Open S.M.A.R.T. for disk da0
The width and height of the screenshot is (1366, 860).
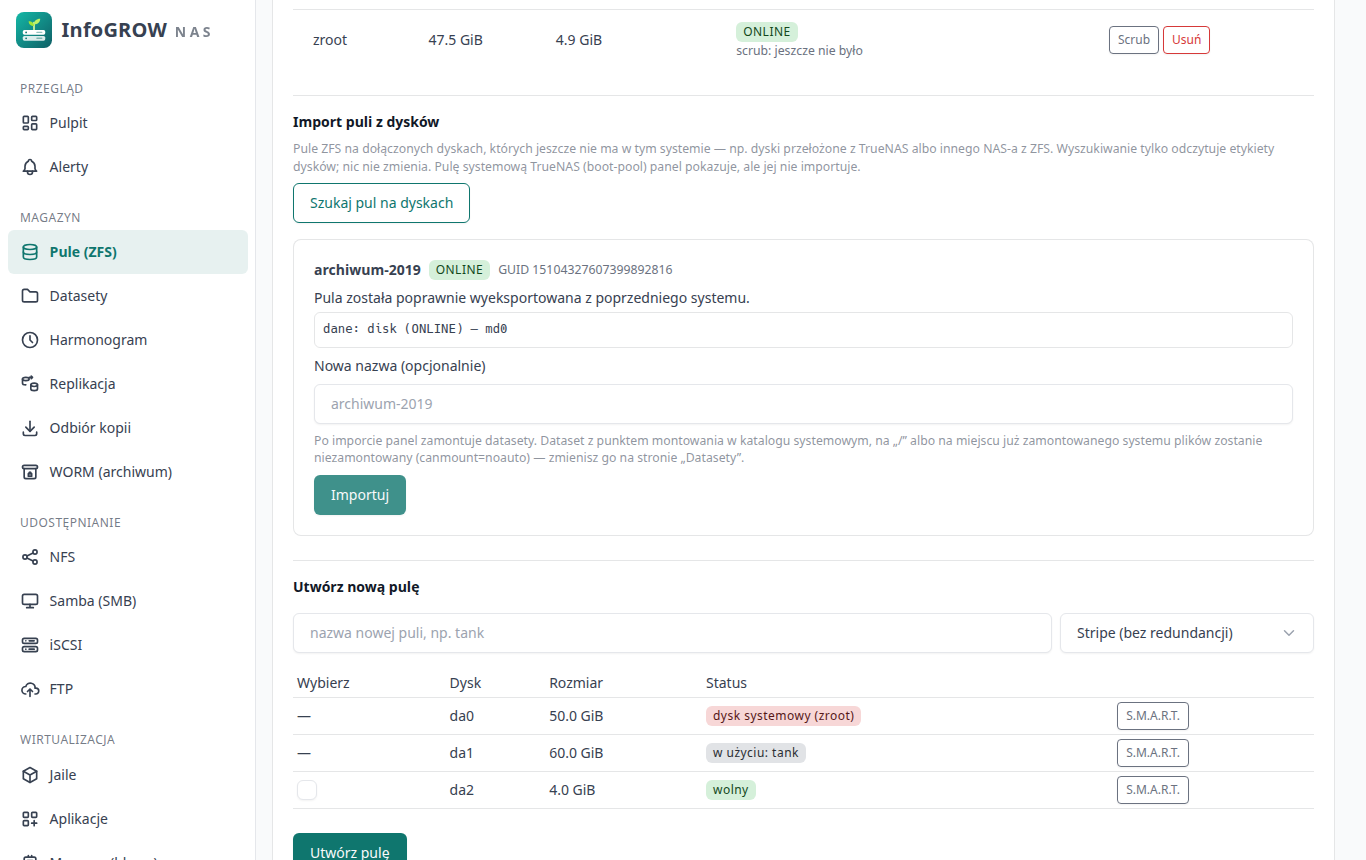[x=1152, y=716]
